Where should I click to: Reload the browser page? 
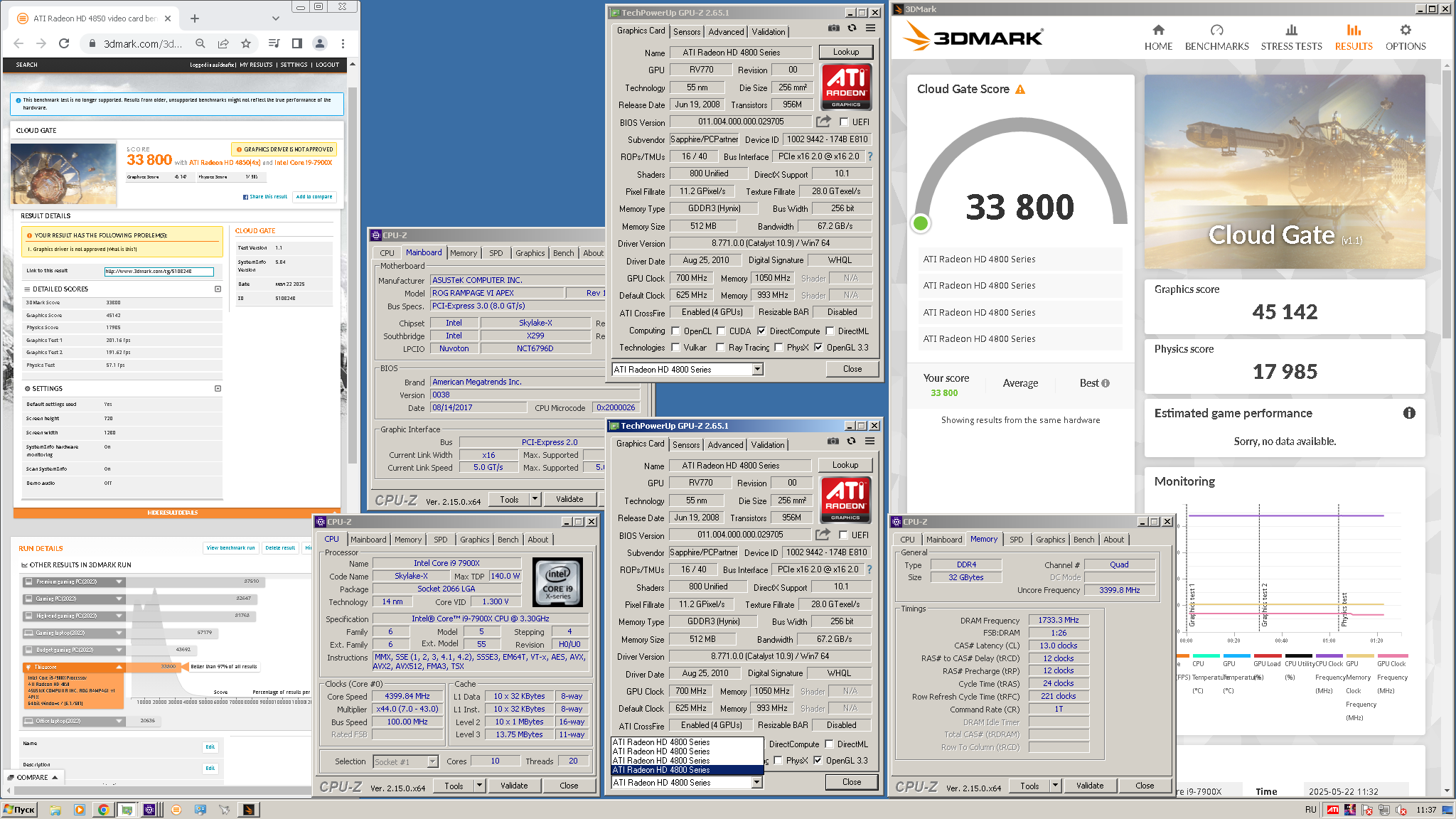coord(64,43)
